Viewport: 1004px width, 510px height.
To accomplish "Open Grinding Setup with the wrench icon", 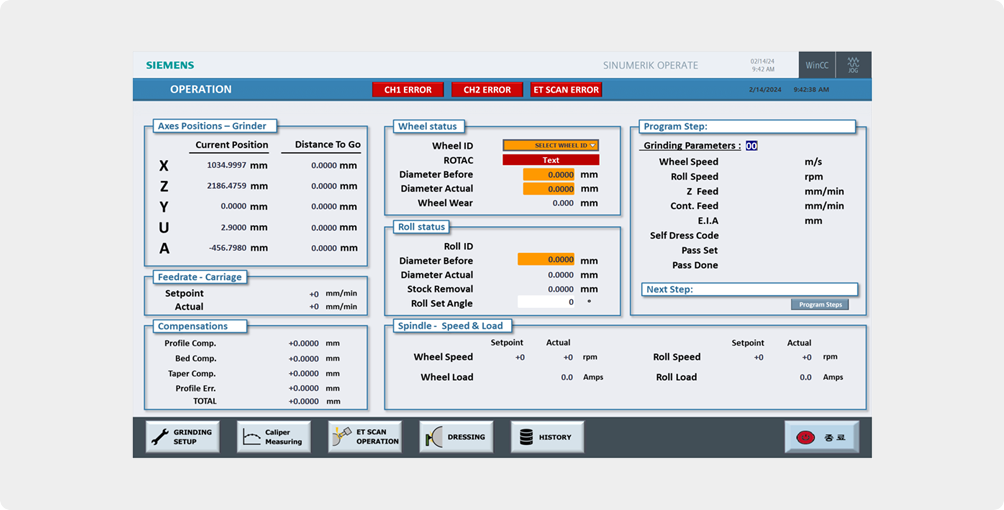I will click(x=182, y=437).
